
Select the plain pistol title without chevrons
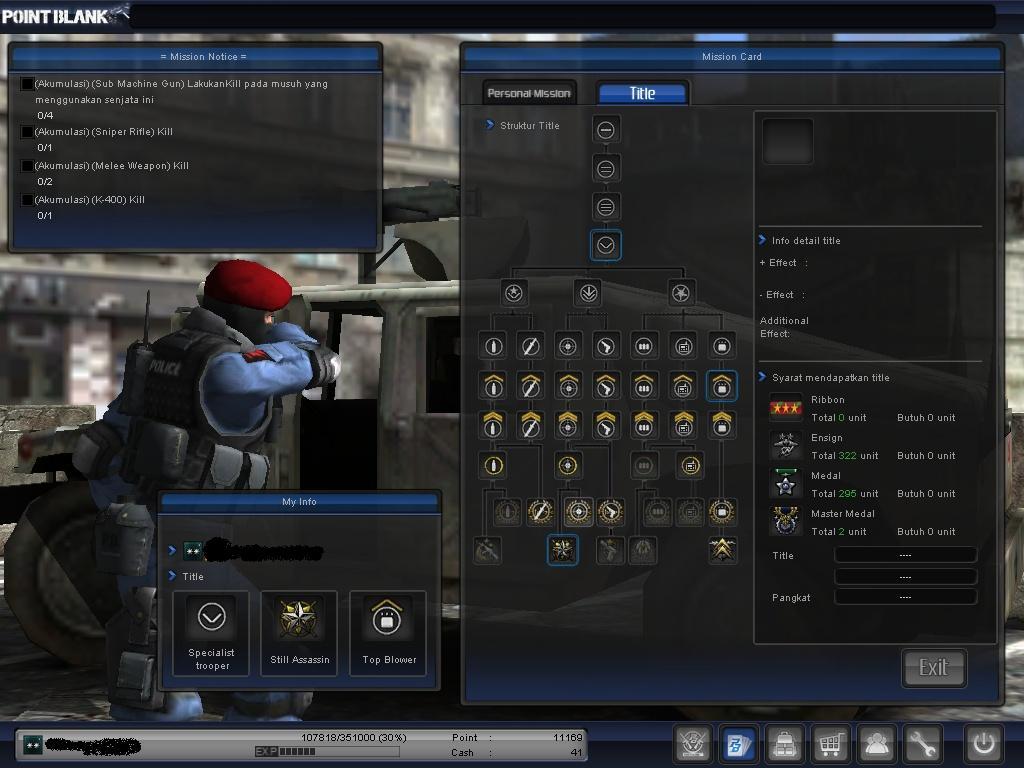(606, 346)
